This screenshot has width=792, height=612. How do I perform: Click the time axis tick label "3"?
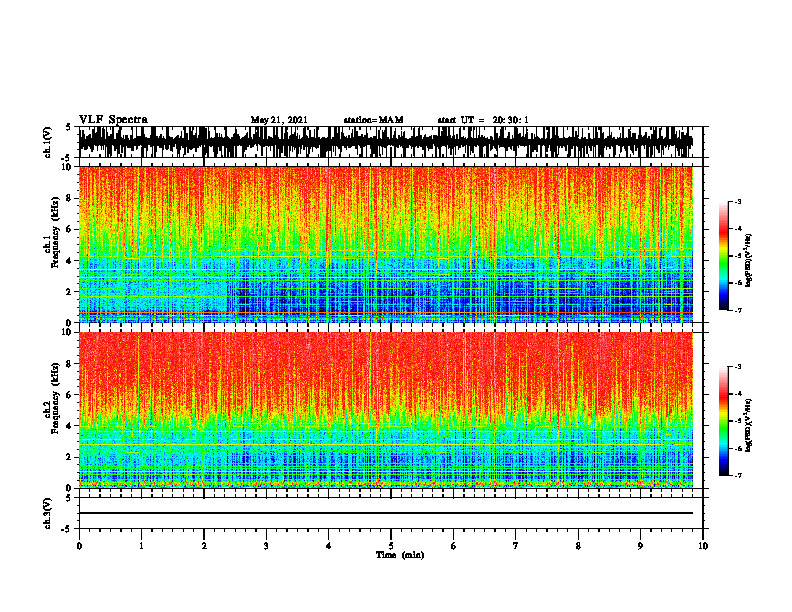266,546
